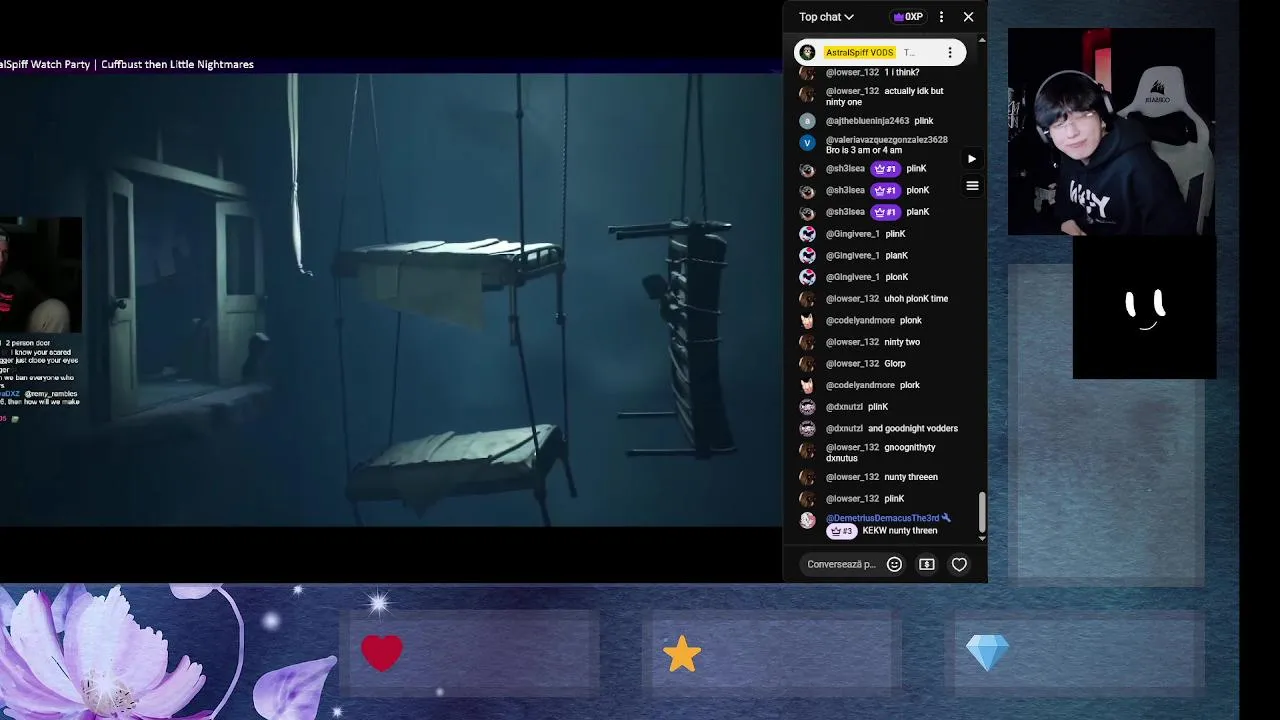
Task: Click avatar beside 'uhoh plonK time' message
Action: coord(807,299)
